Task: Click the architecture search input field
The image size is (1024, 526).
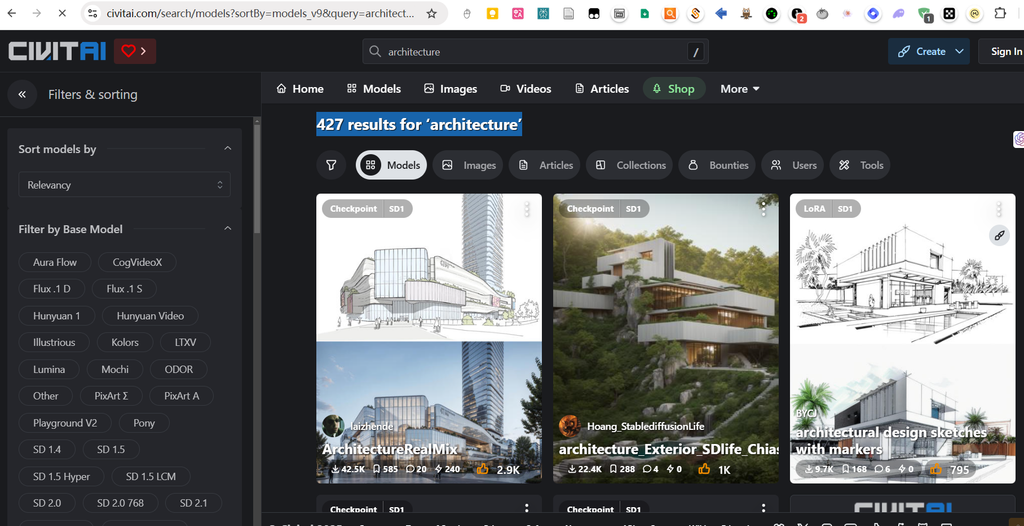Action: [536, 52]
